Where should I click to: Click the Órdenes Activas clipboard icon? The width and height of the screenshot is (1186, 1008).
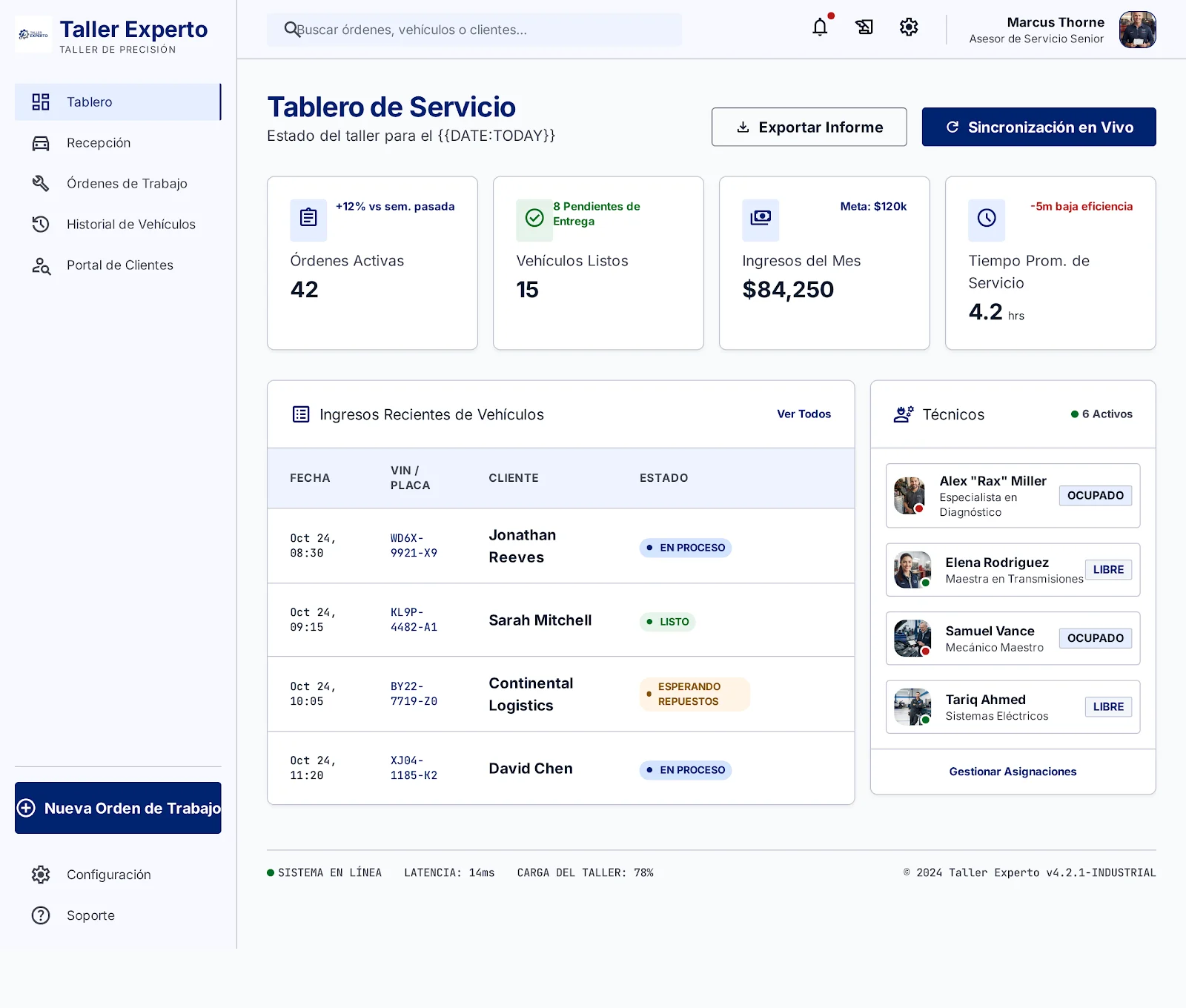308,219
